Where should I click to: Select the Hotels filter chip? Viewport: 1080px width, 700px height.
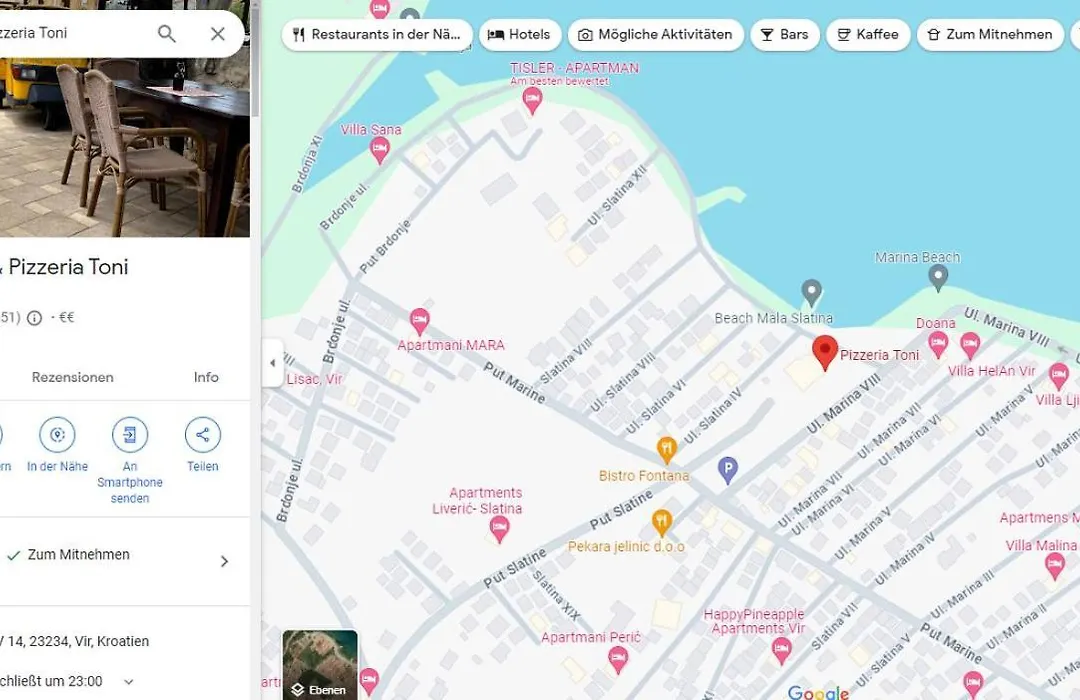point(520,34)
